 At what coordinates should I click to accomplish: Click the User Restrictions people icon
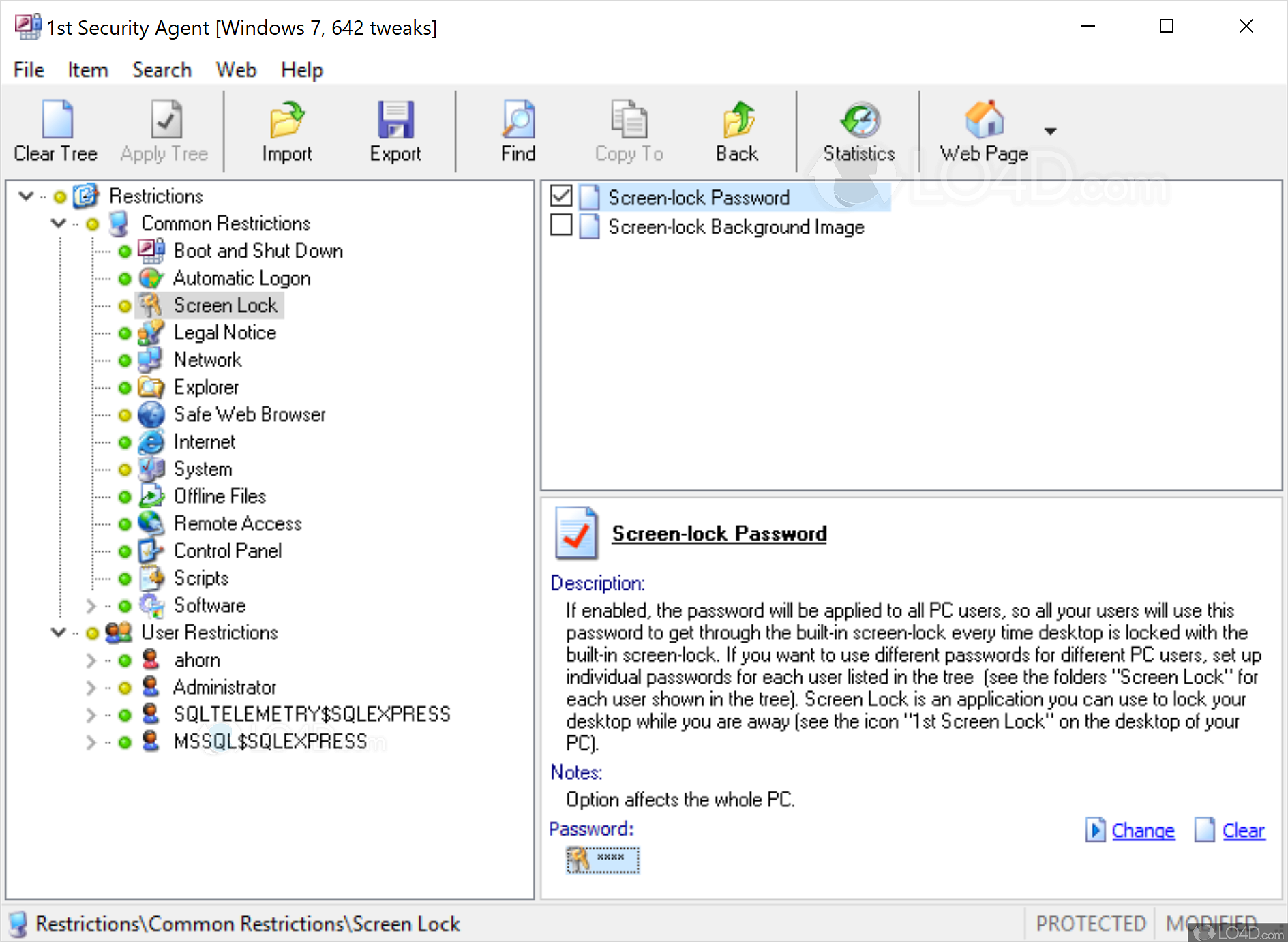(119, 633)
